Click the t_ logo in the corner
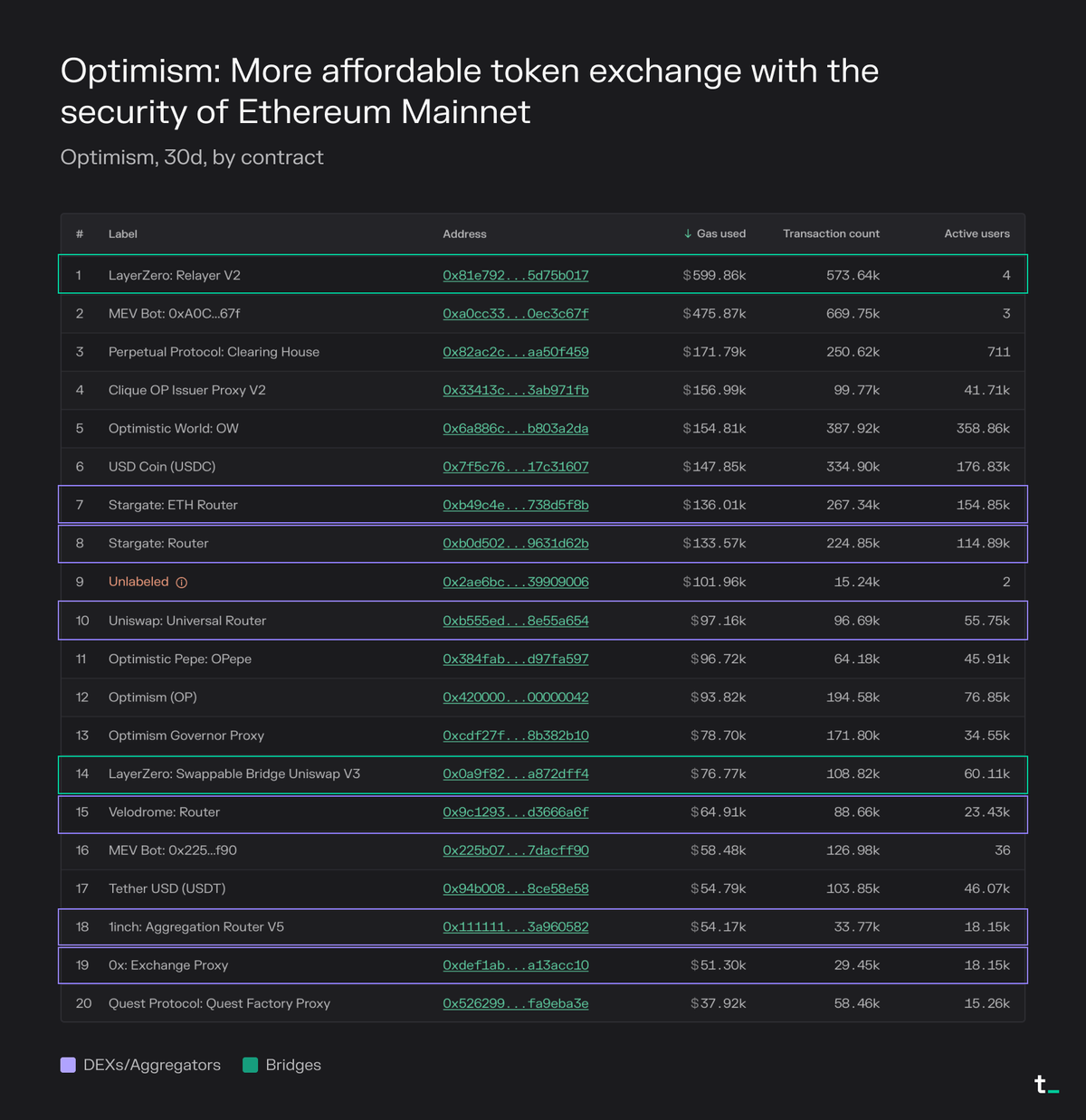 (x=1046, y=1085)
